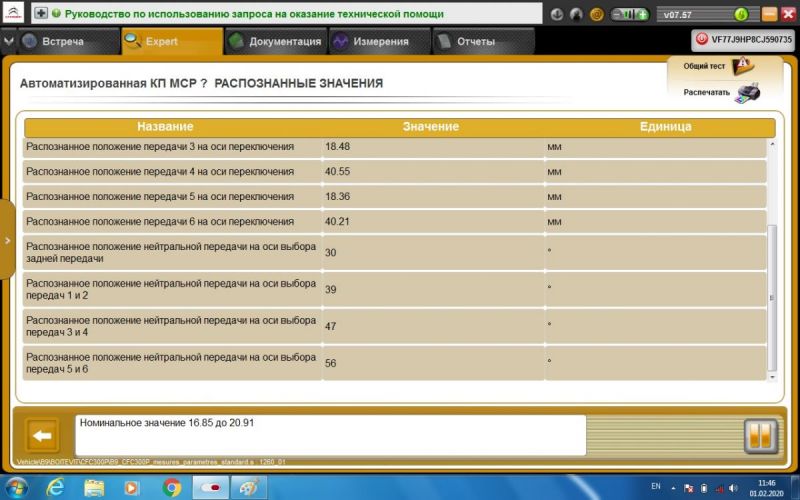Image resolution: width=800 pixels, height=500 pixels.
Task: Click the plus expander beside help title
Action: 41,15
